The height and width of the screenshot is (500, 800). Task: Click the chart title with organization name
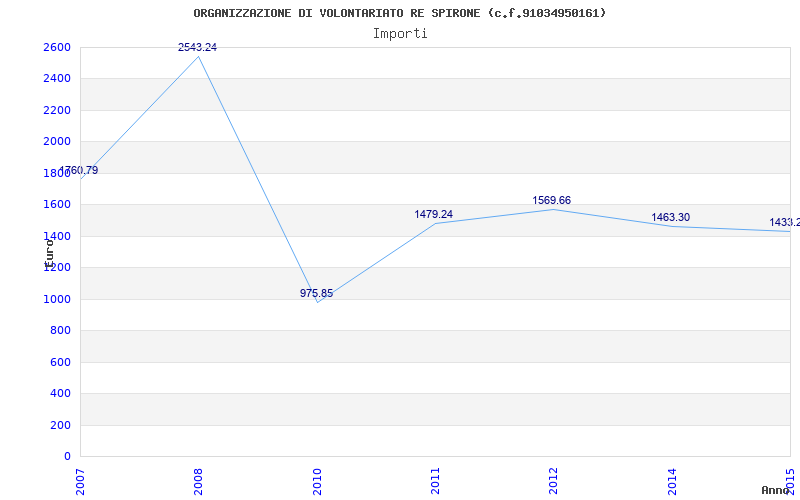click(x=399, y=13)
